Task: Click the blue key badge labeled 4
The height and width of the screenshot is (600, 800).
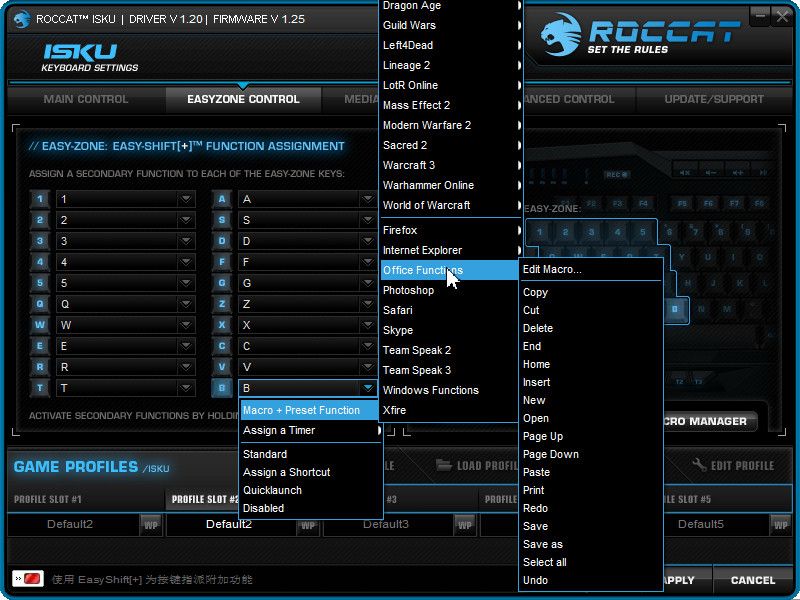Action: point(40,262)
